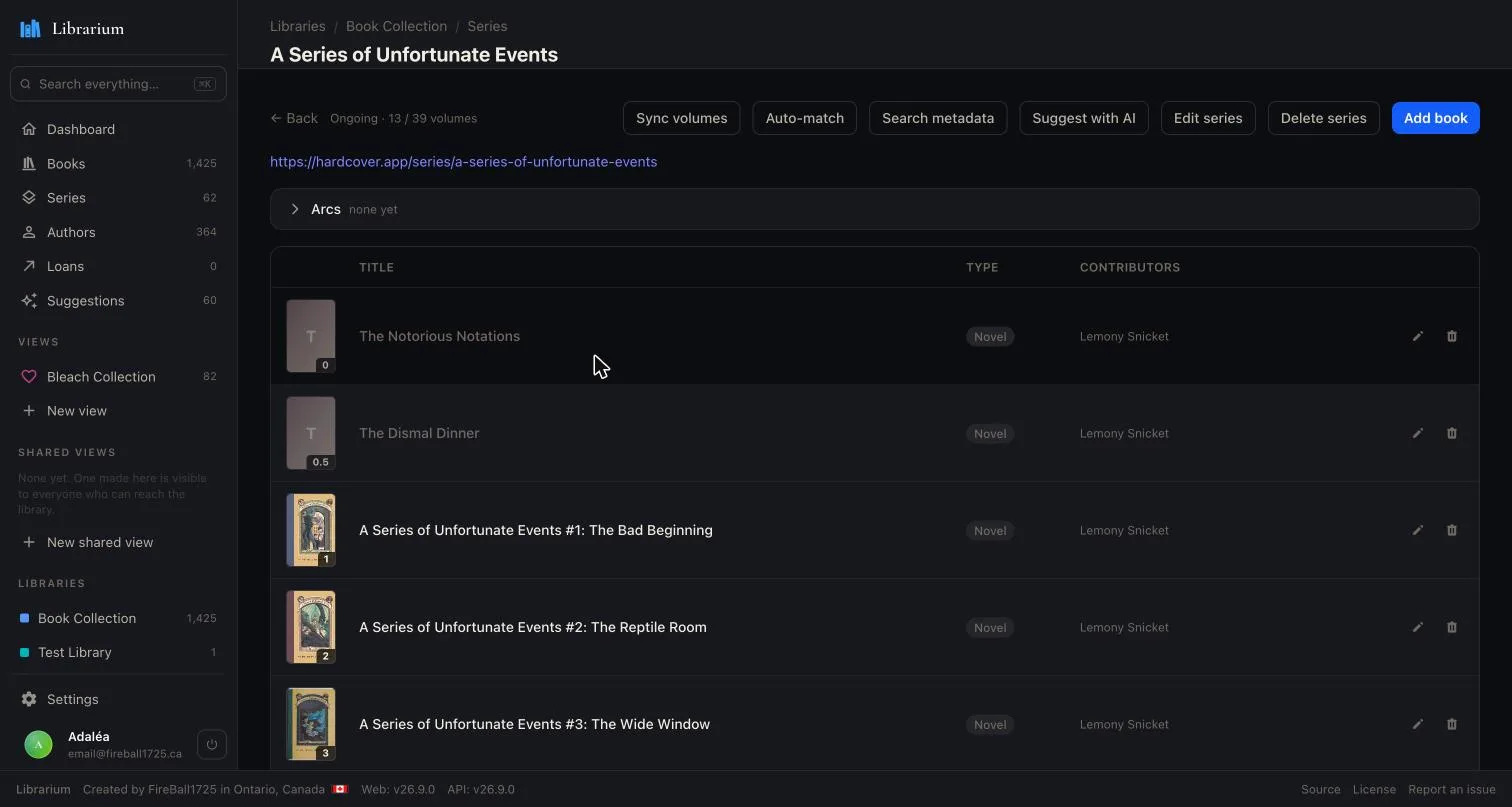Go back using the Back link
The width and height of the screenshot is (1512, 807).
click(294, 118)
